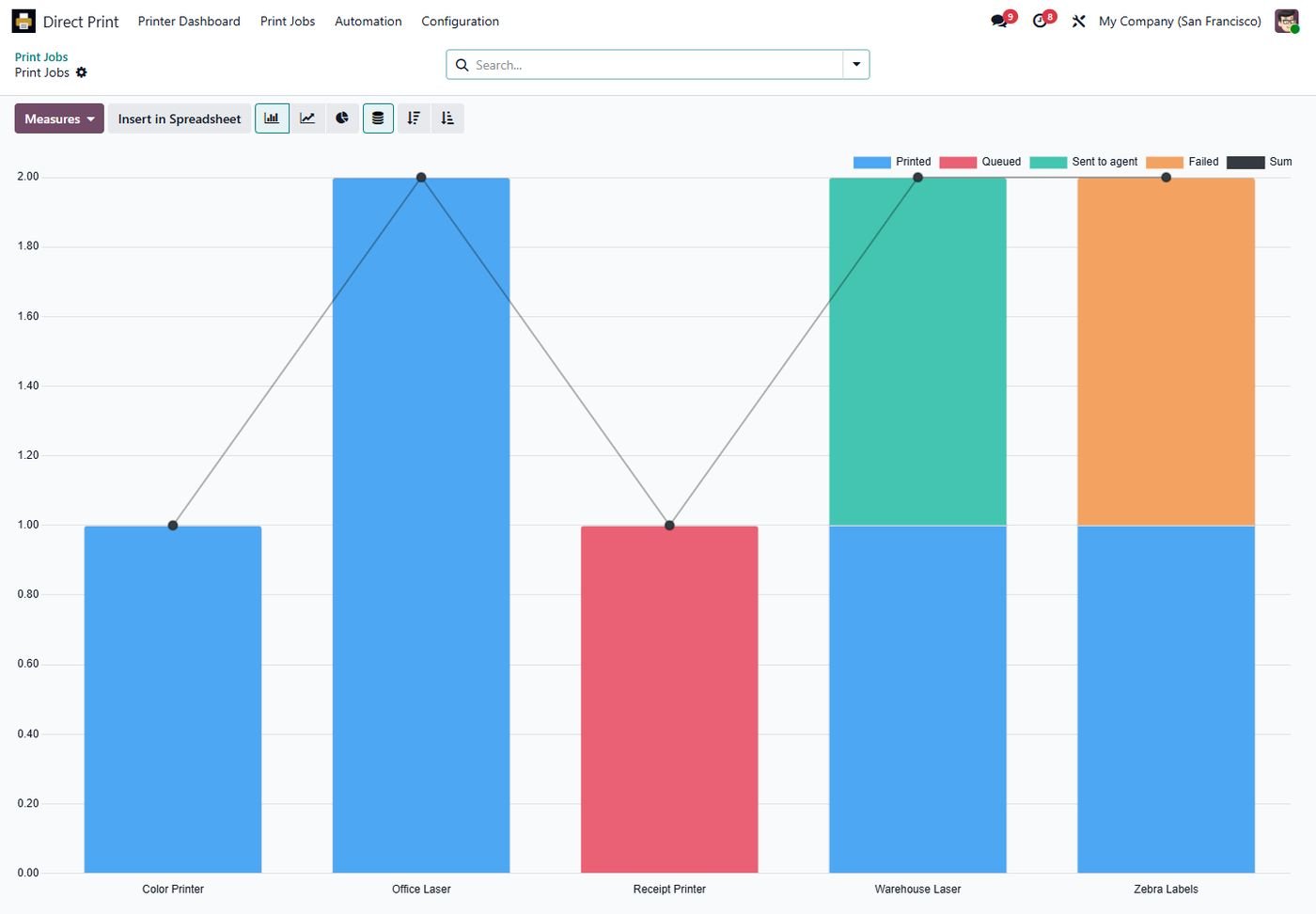This screenshot has height=914, width=1316.
Task: Open the Configuration menu
Action: click(x=460, y=21)
